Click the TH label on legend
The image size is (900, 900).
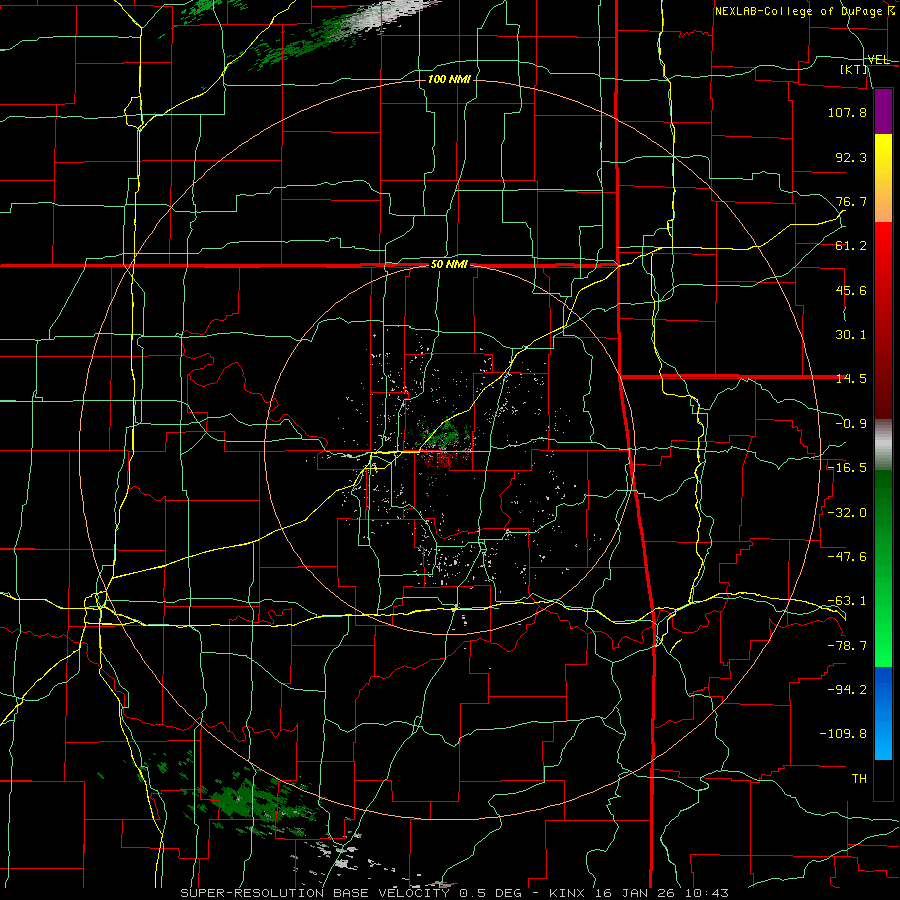click(859, 779)
